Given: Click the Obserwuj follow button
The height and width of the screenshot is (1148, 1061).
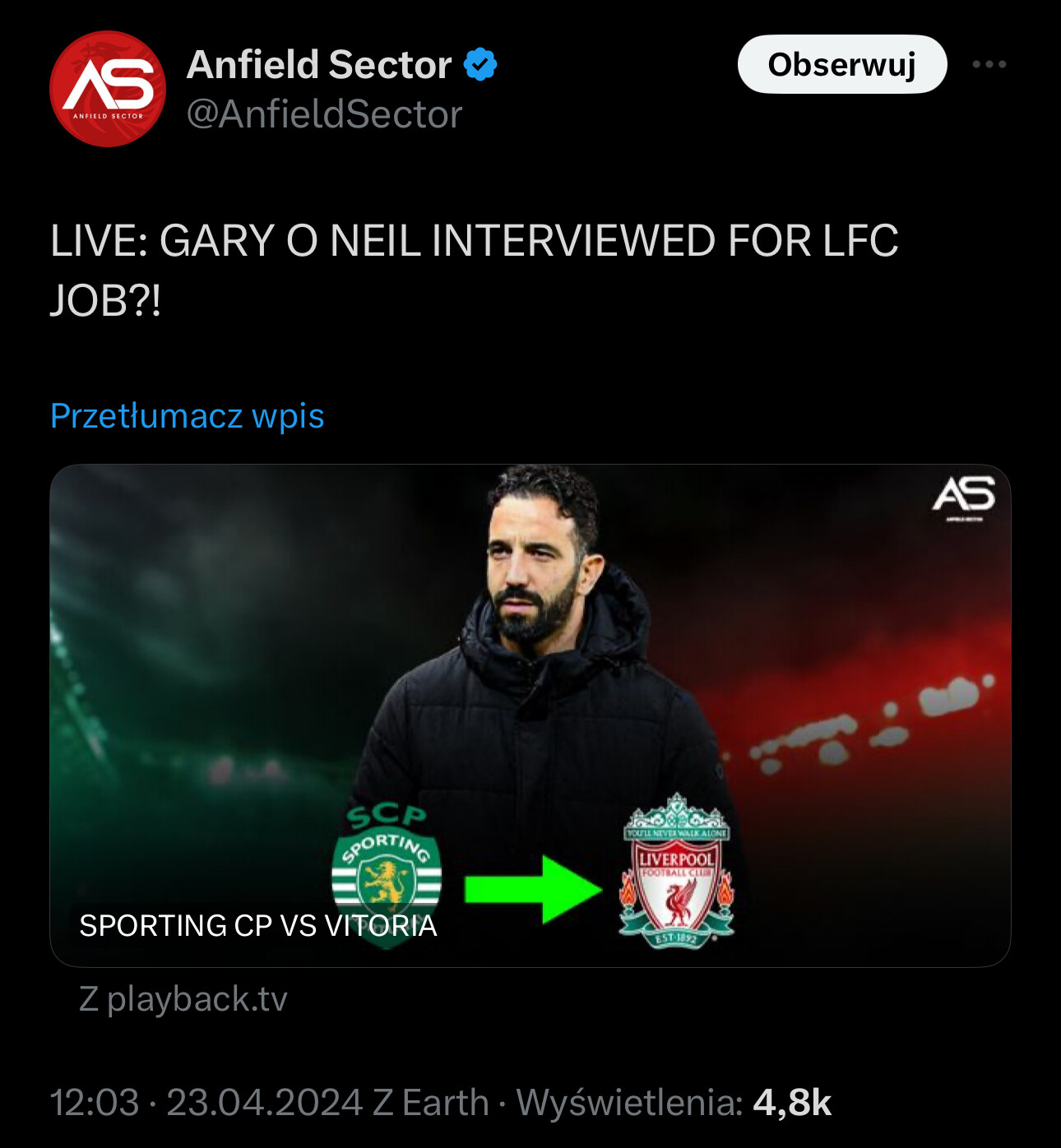Looking at the screenshot, I should point(842,64).
